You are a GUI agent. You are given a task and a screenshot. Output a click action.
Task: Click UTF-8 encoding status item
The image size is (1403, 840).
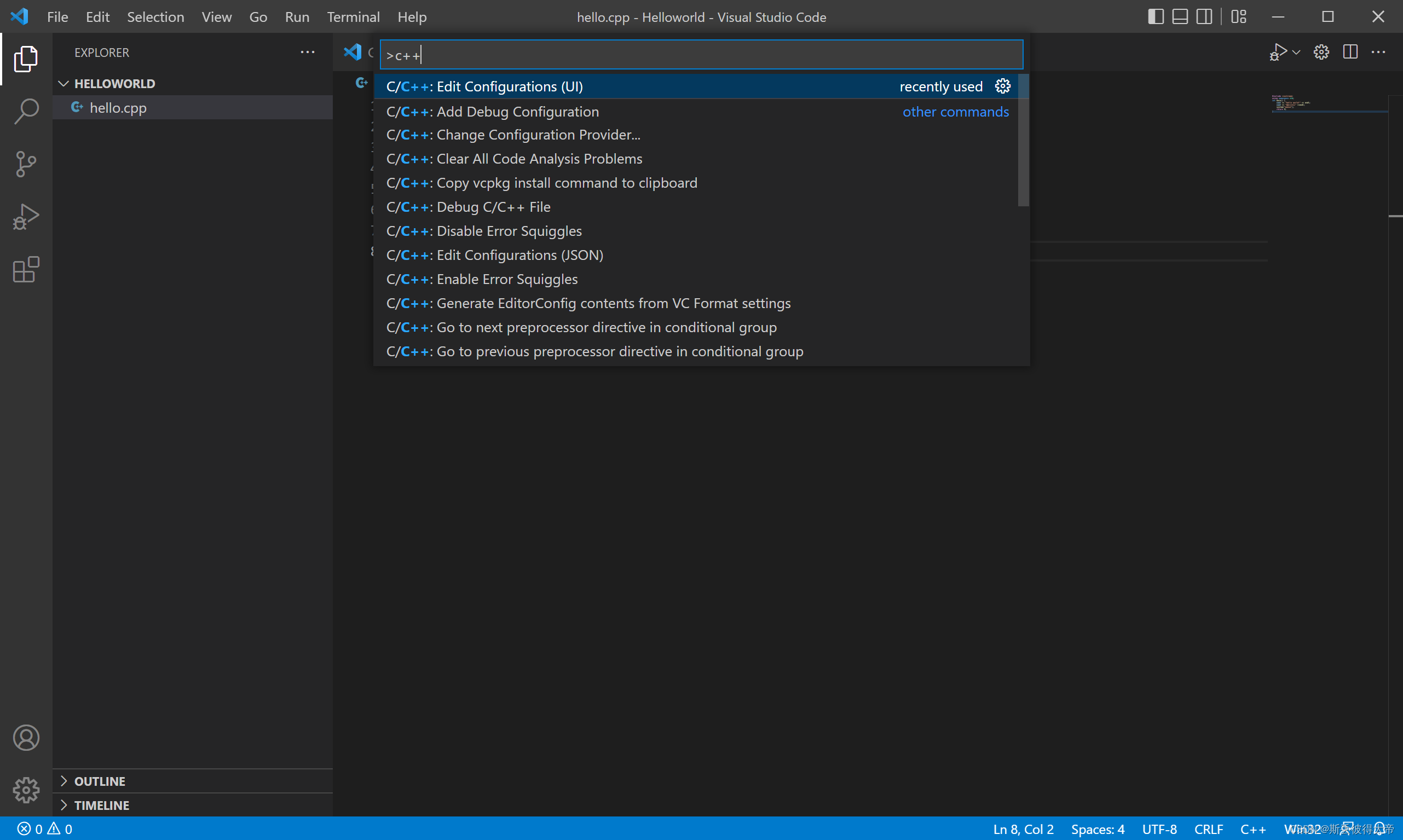[1159, 829]
